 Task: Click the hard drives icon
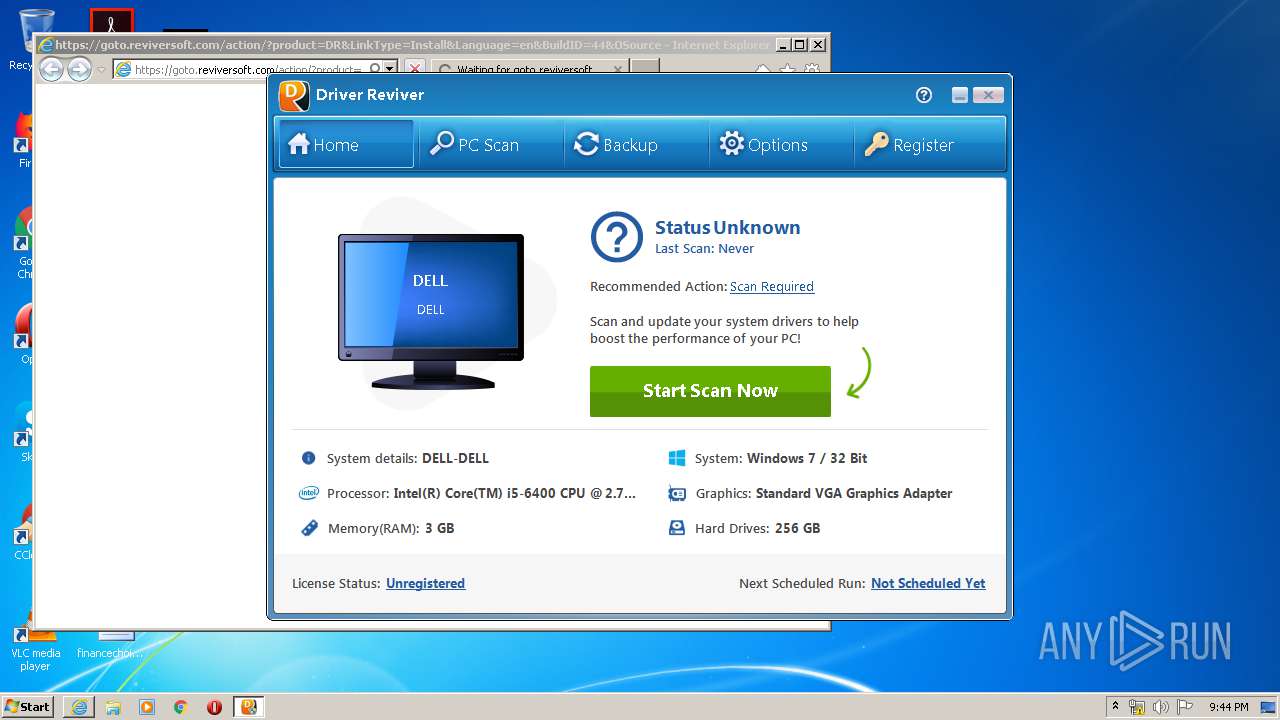(x=677, y=528)
